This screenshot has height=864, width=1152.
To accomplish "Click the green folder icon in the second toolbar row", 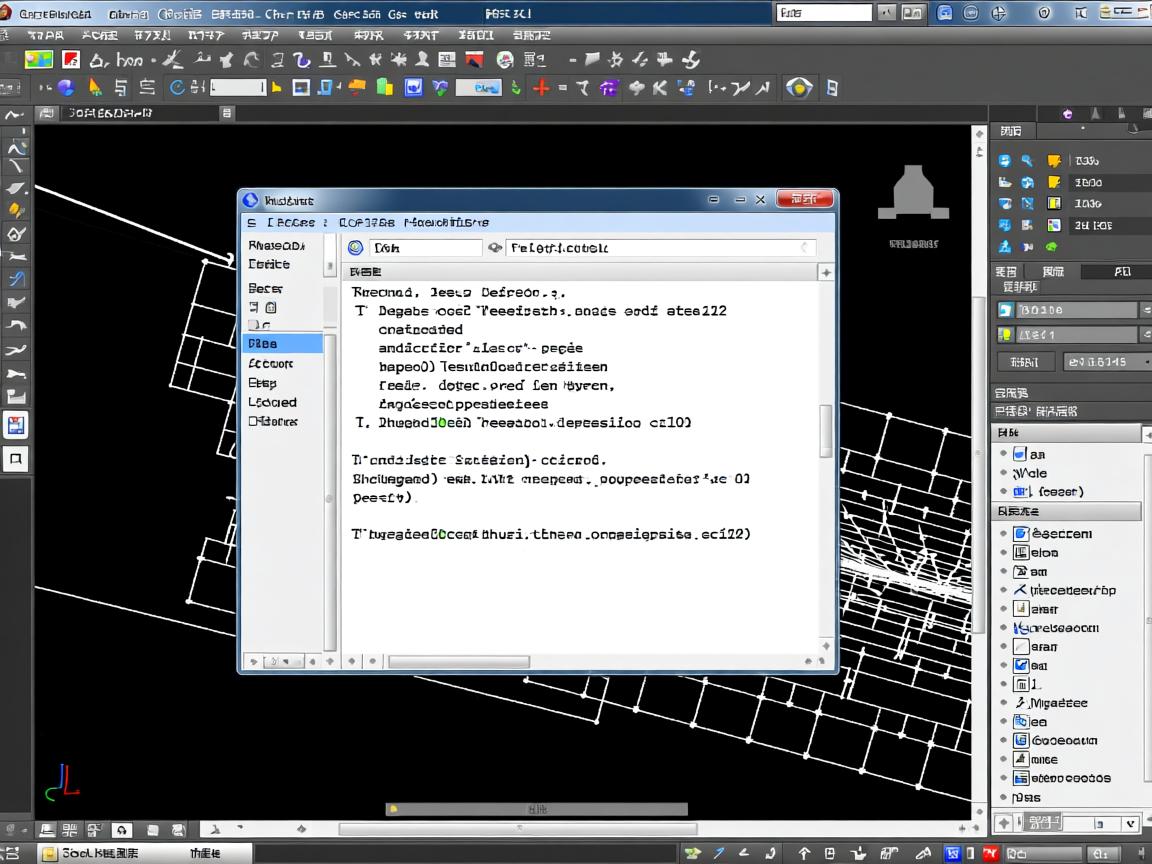I will point(384,88).
